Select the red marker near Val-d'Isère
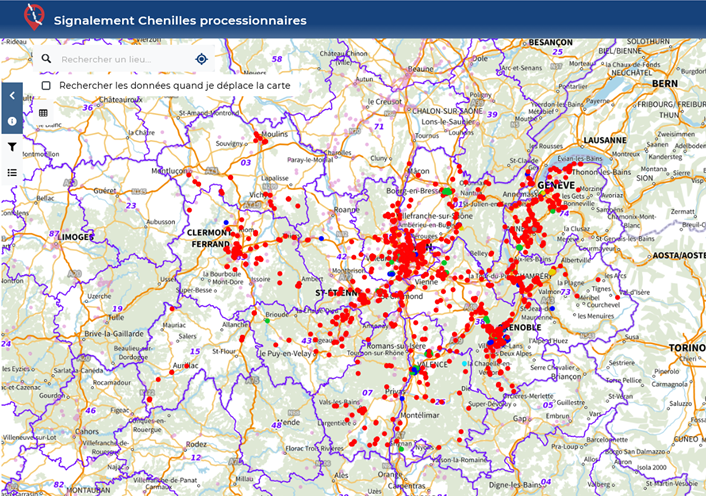The image size is (706, 496). click(x=617, y=298)
